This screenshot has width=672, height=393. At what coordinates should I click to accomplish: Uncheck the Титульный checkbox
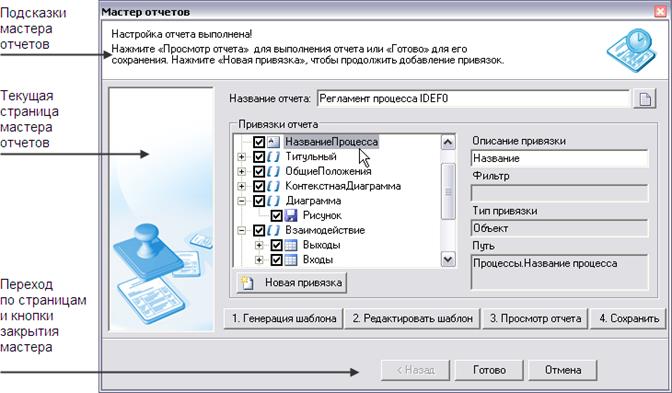(259, 157)
